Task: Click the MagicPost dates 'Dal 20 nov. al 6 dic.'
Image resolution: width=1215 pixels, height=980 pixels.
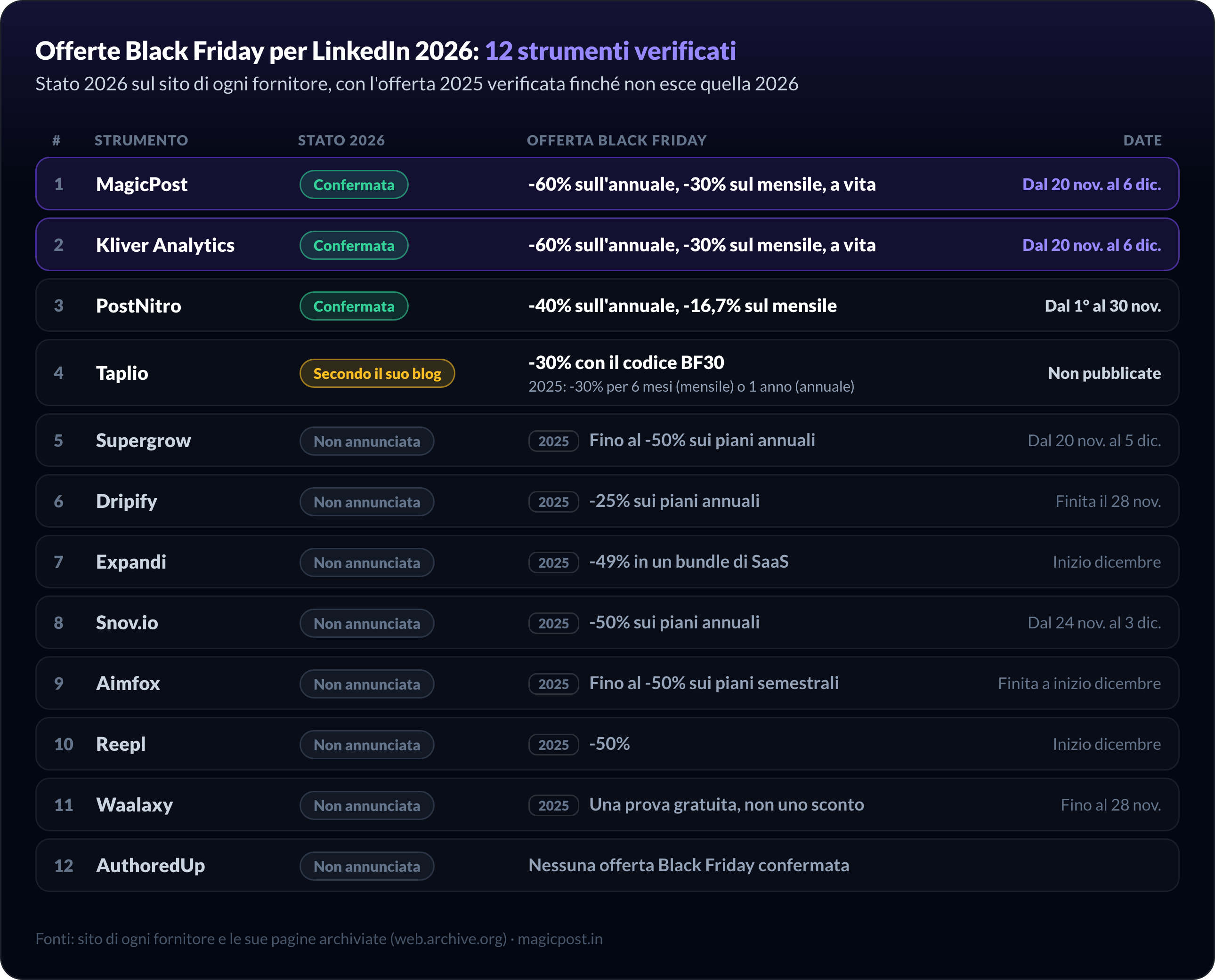Action: click(1091, 184)
